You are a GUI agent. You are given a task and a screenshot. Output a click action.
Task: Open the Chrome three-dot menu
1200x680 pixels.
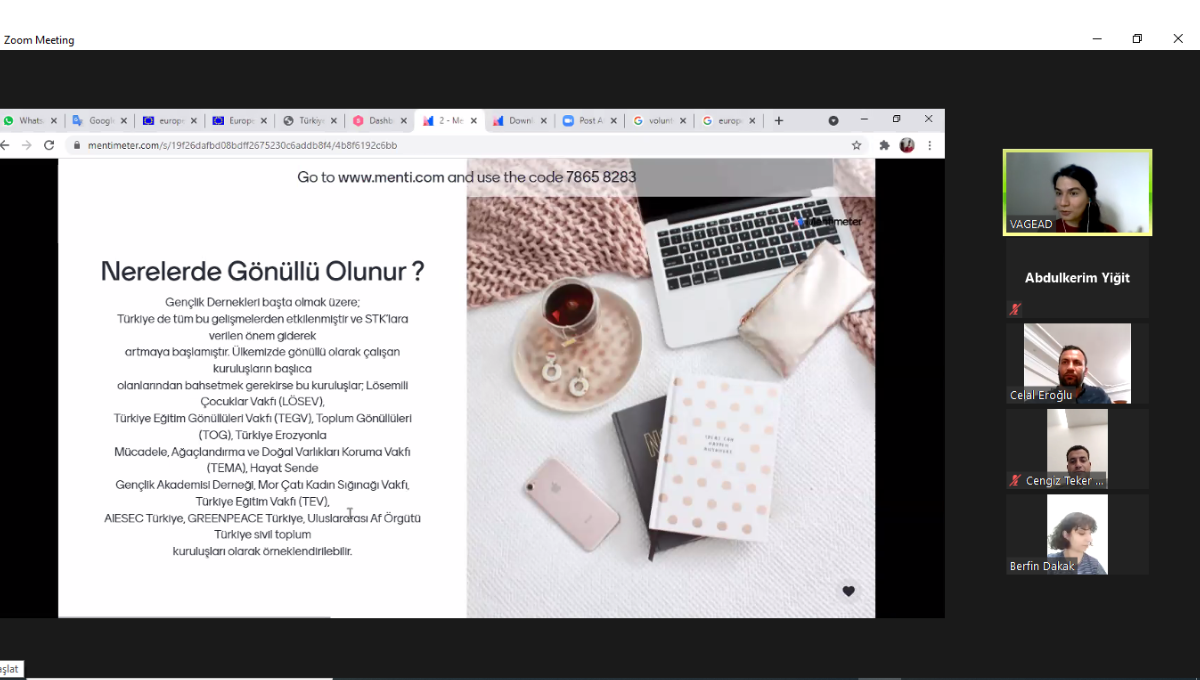click(930, 145)
